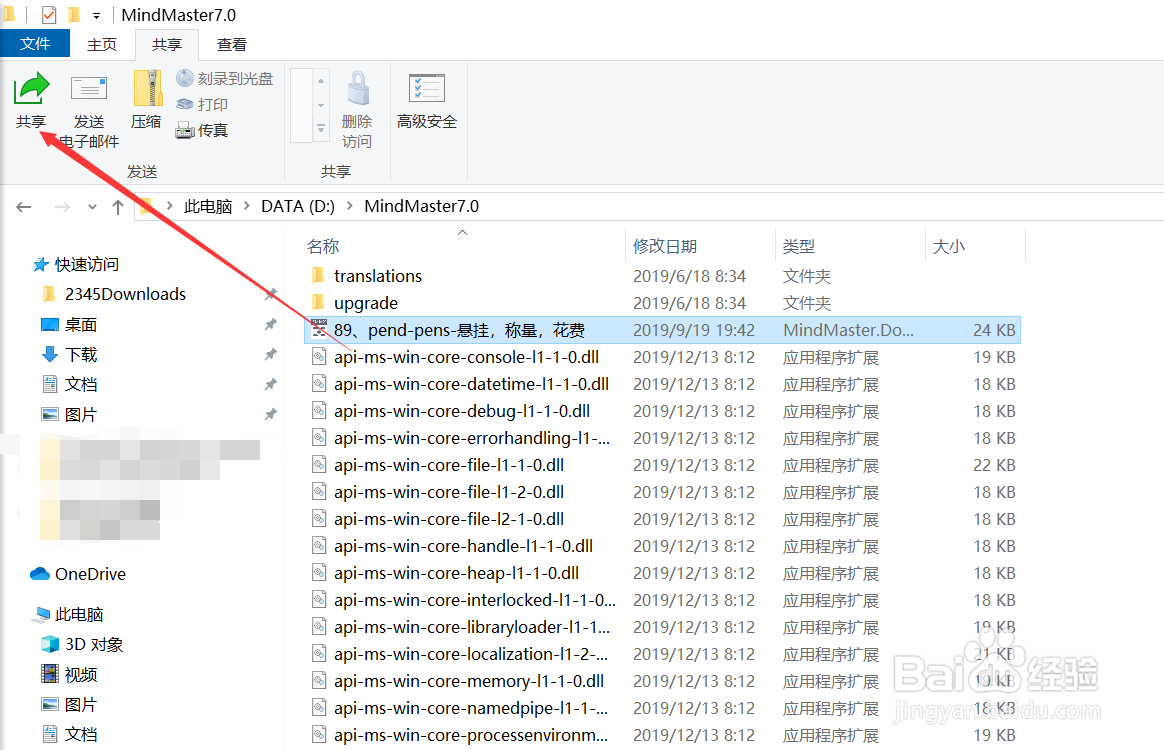Click api-ms-win-core-errorhandling file name

click(472, 438)
